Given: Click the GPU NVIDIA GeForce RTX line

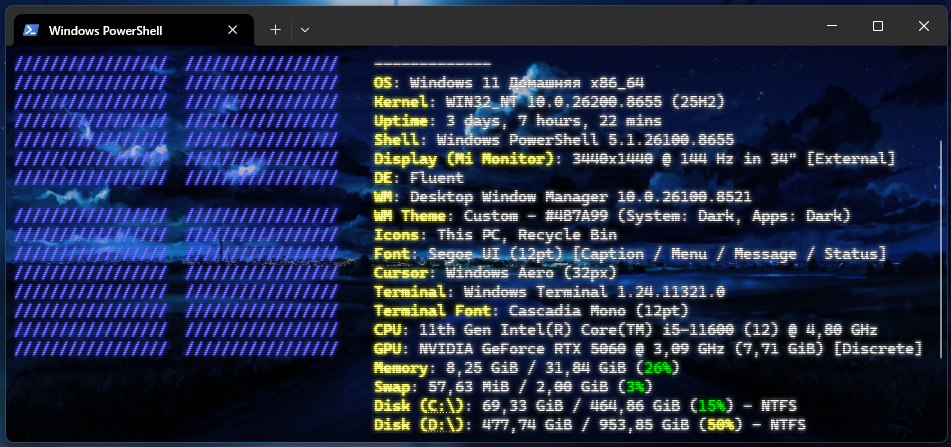Looking at the screenshot, I should (648, 349).
